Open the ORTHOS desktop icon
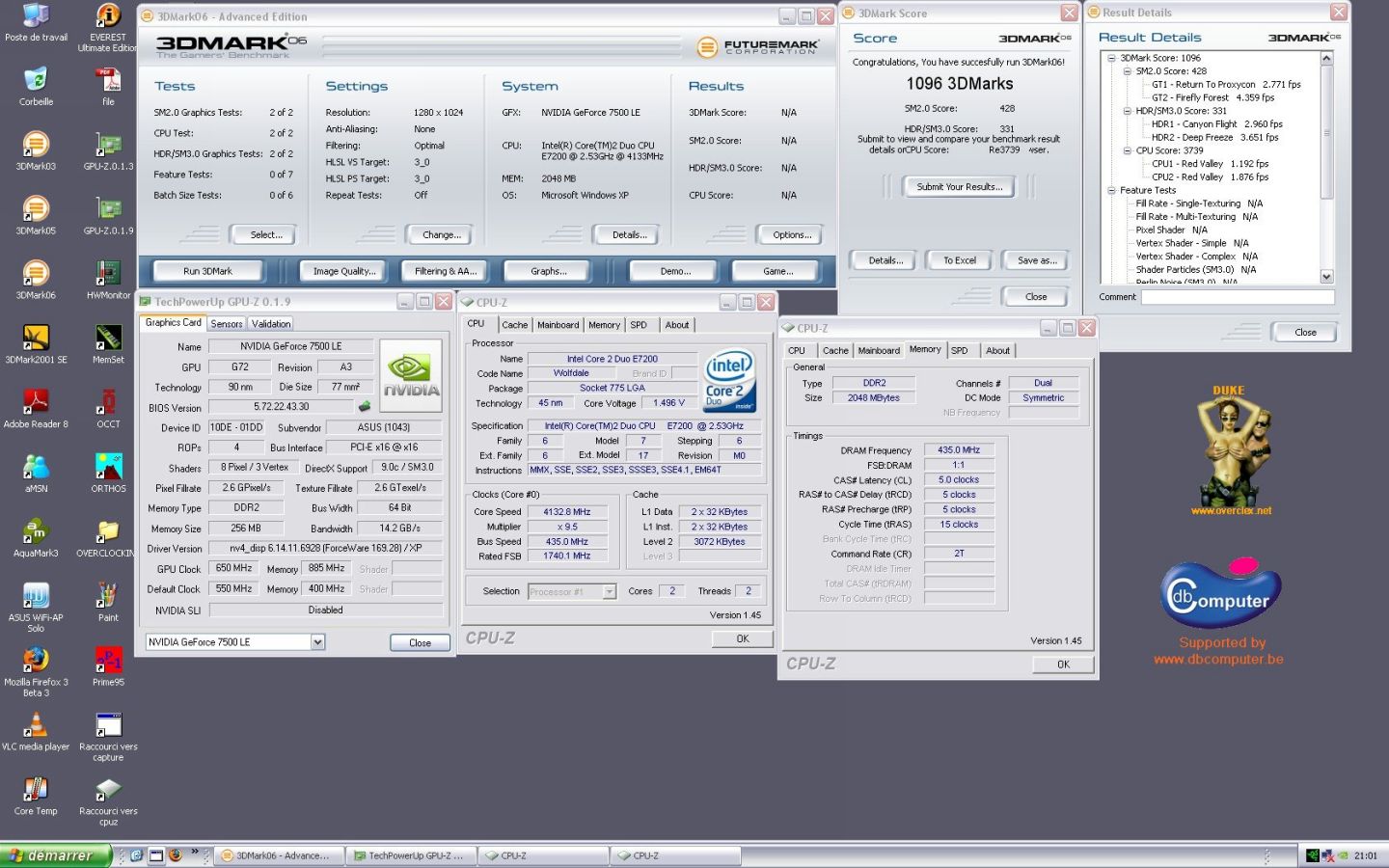Viewport: 1389px width, 868px height. [108, 467]
